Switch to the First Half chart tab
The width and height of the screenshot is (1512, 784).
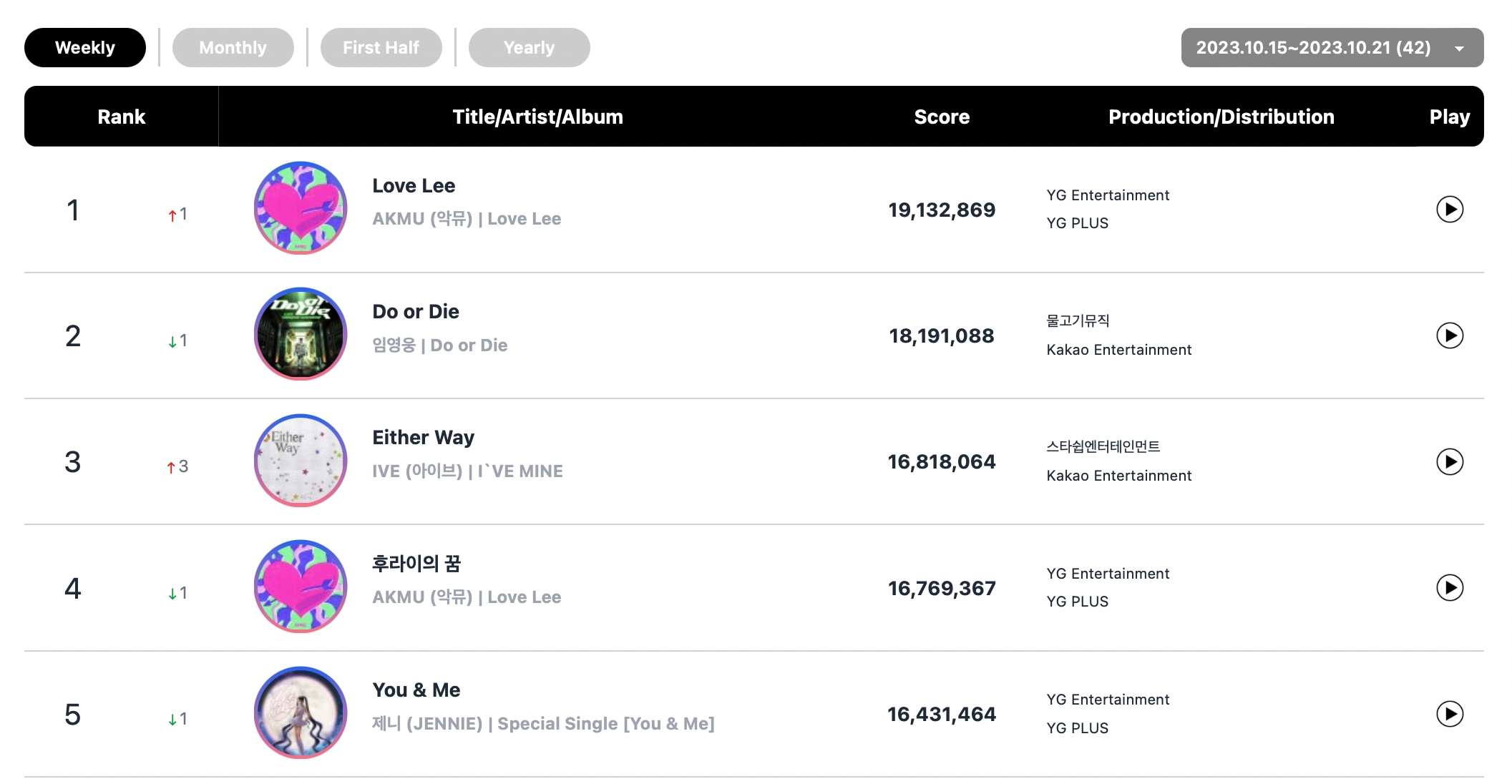pyautogui.click(x=381, y=48)
